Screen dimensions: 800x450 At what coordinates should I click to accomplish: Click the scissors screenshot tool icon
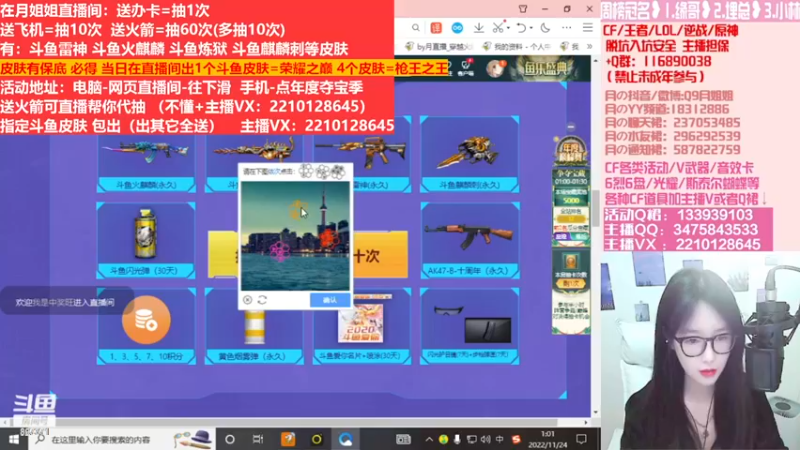coord(498,28)
